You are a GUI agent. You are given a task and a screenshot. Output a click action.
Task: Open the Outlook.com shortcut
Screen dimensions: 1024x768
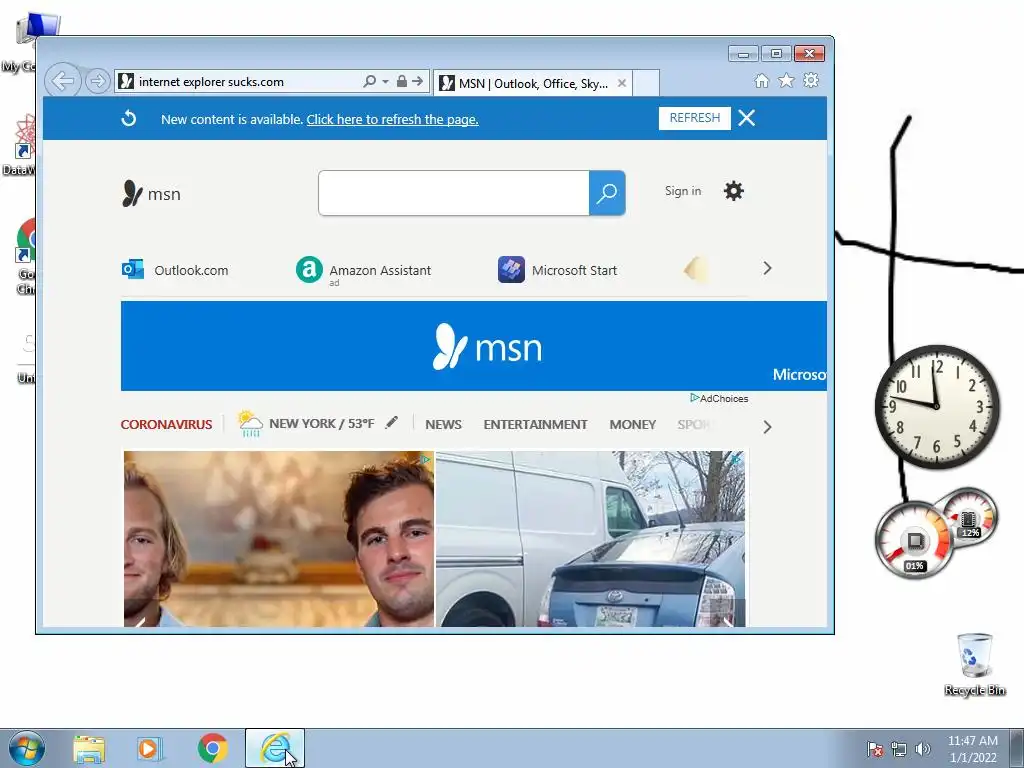(175, 270)
